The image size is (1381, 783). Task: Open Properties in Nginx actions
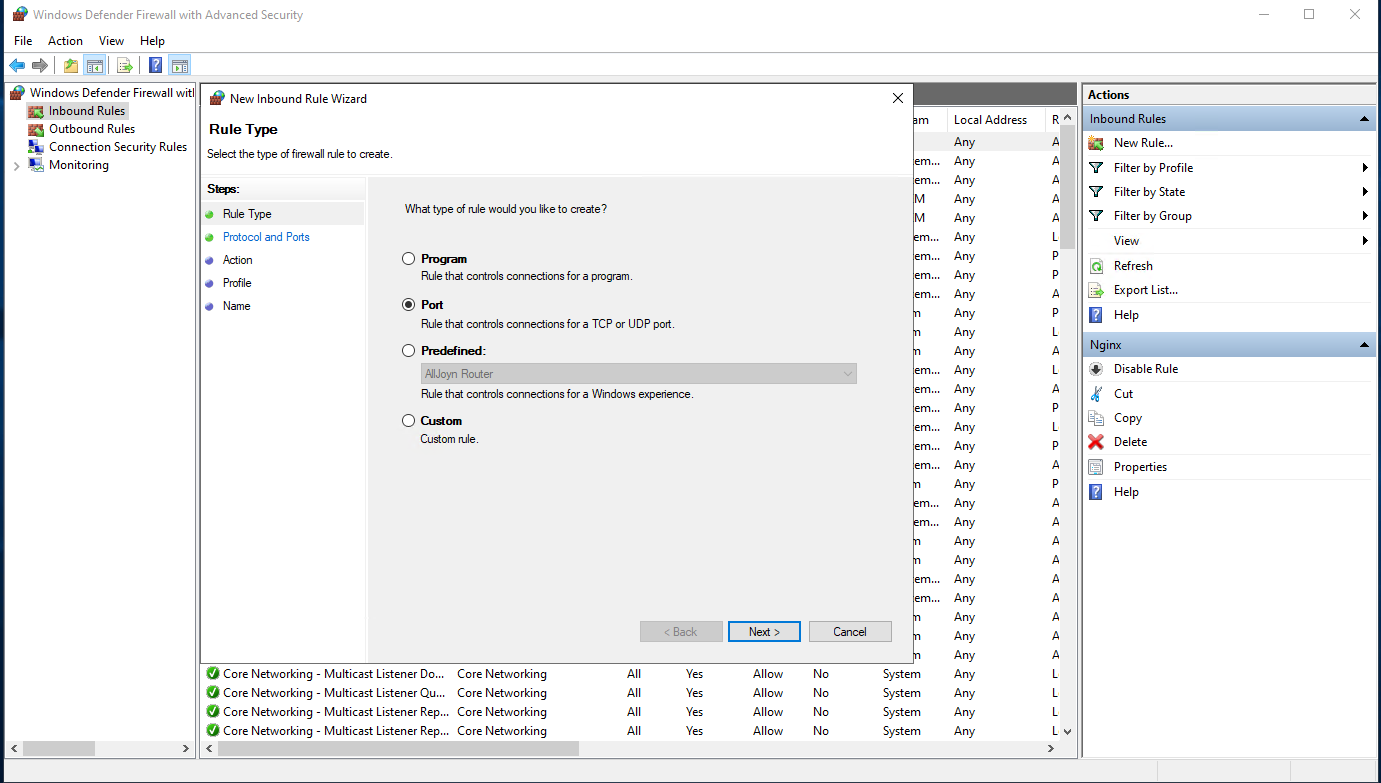tap(1140, 467)
